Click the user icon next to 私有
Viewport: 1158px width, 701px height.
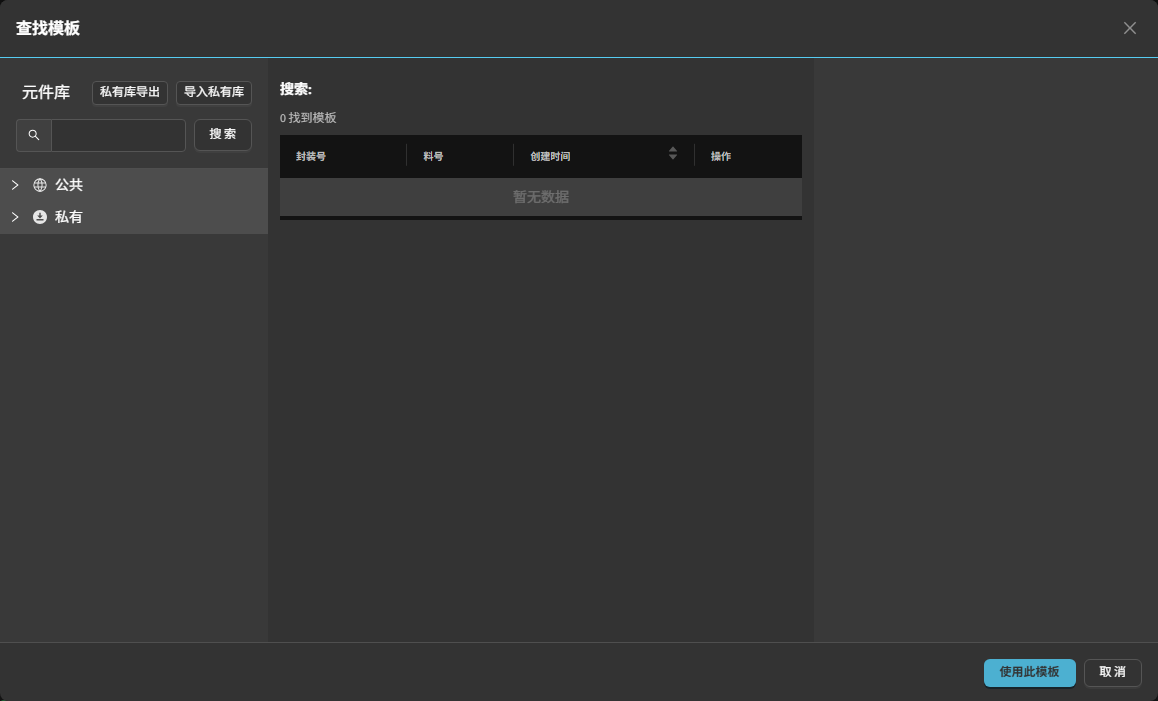[x=40, y=217]
